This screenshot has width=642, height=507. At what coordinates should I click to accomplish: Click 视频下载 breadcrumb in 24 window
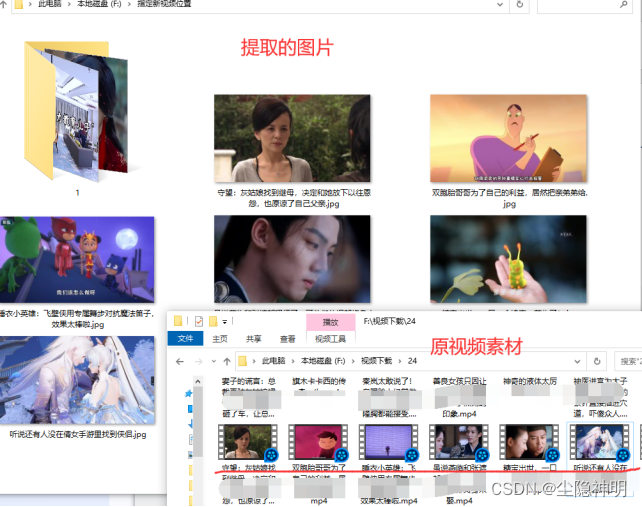click(x=376, y=361)
